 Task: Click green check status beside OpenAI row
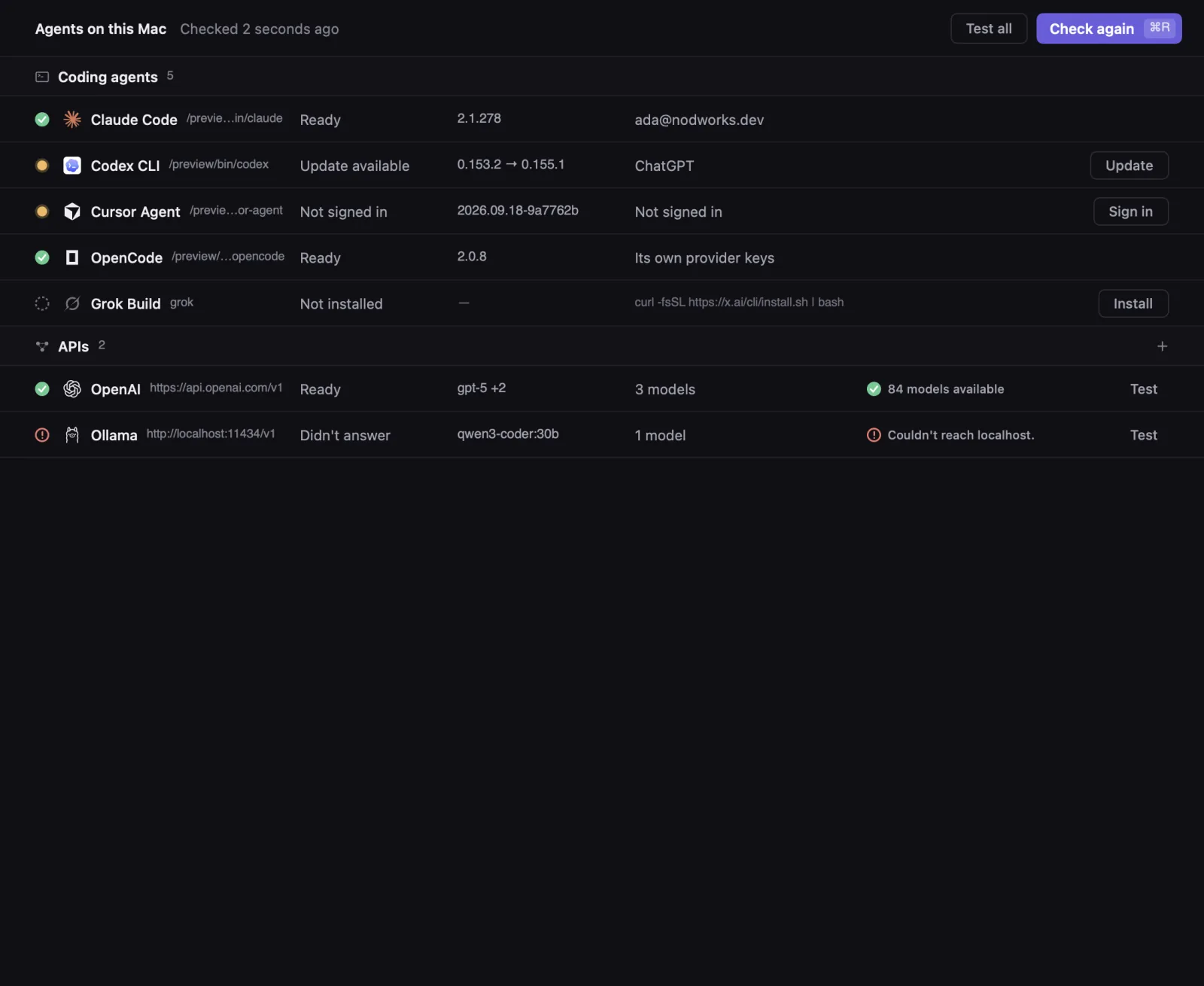coord(42,389)
